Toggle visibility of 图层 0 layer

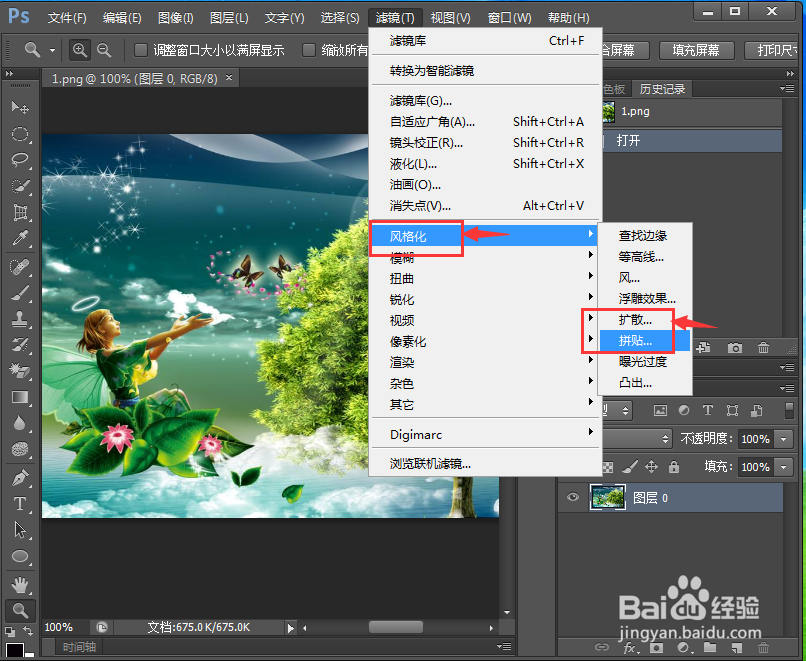pyautogui.click(x=573, y=497)
